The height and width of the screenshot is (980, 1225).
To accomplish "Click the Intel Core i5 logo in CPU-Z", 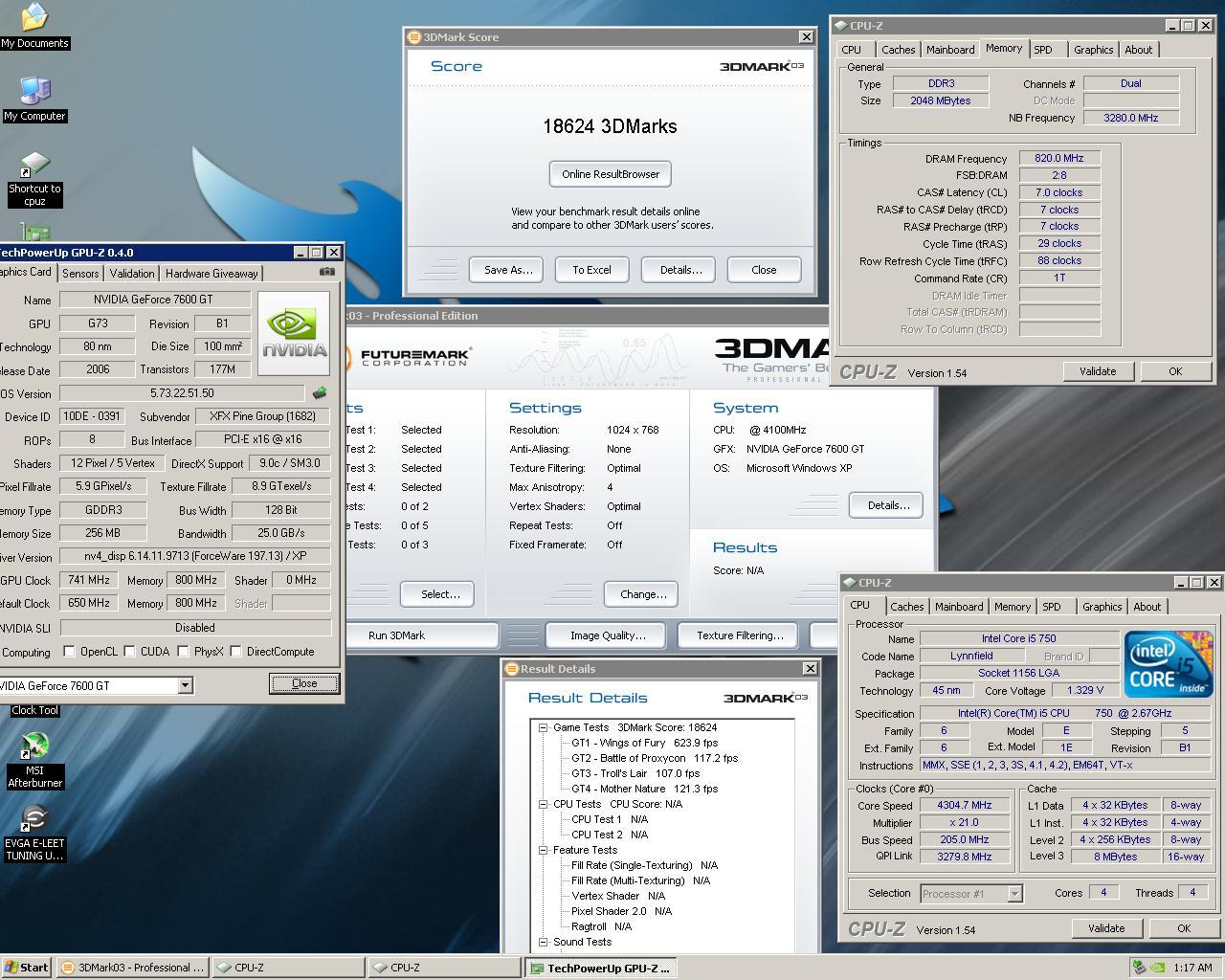I will click(x=1169, y=663).
